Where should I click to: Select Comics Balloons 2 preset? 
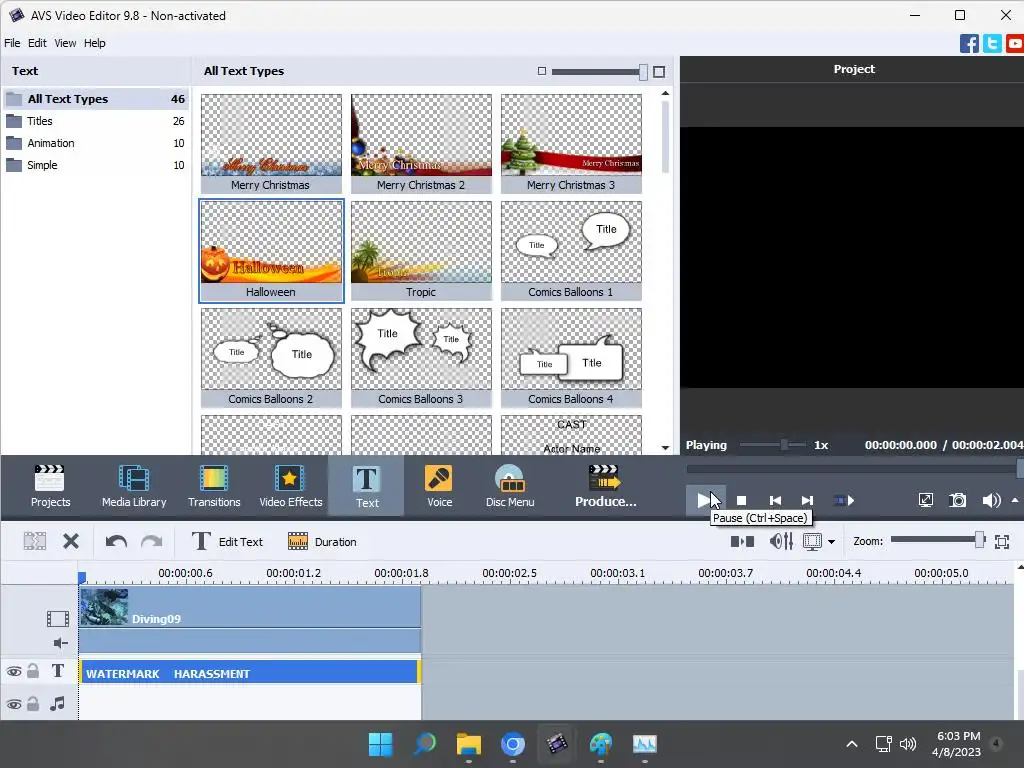(x=271, y=358)
